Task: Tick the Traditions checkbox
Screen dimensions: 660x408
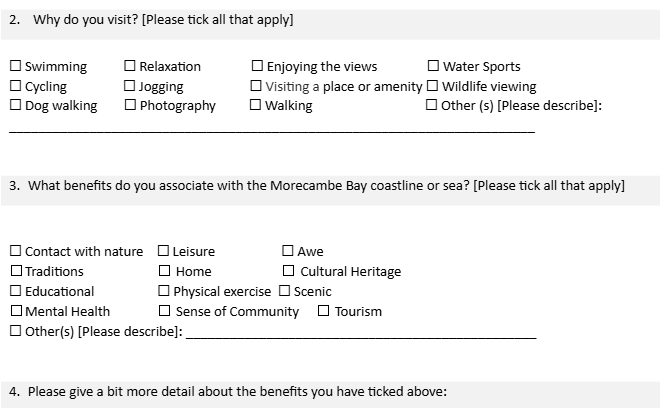Action: click(16, 271)
